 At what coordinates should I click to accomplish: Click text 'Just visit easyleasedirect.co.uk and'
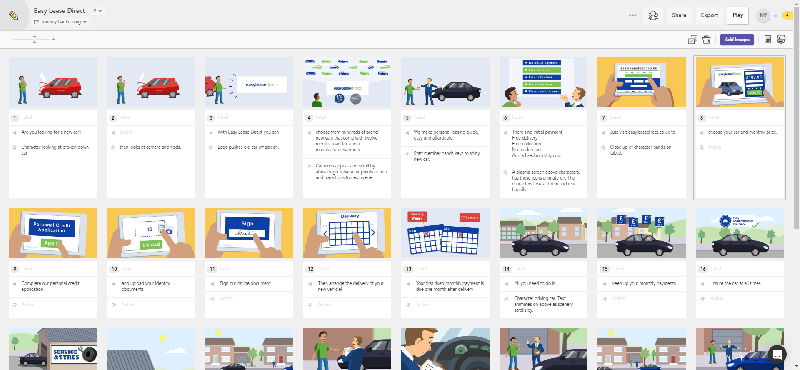pyautogui.click(x=643, y=132)
